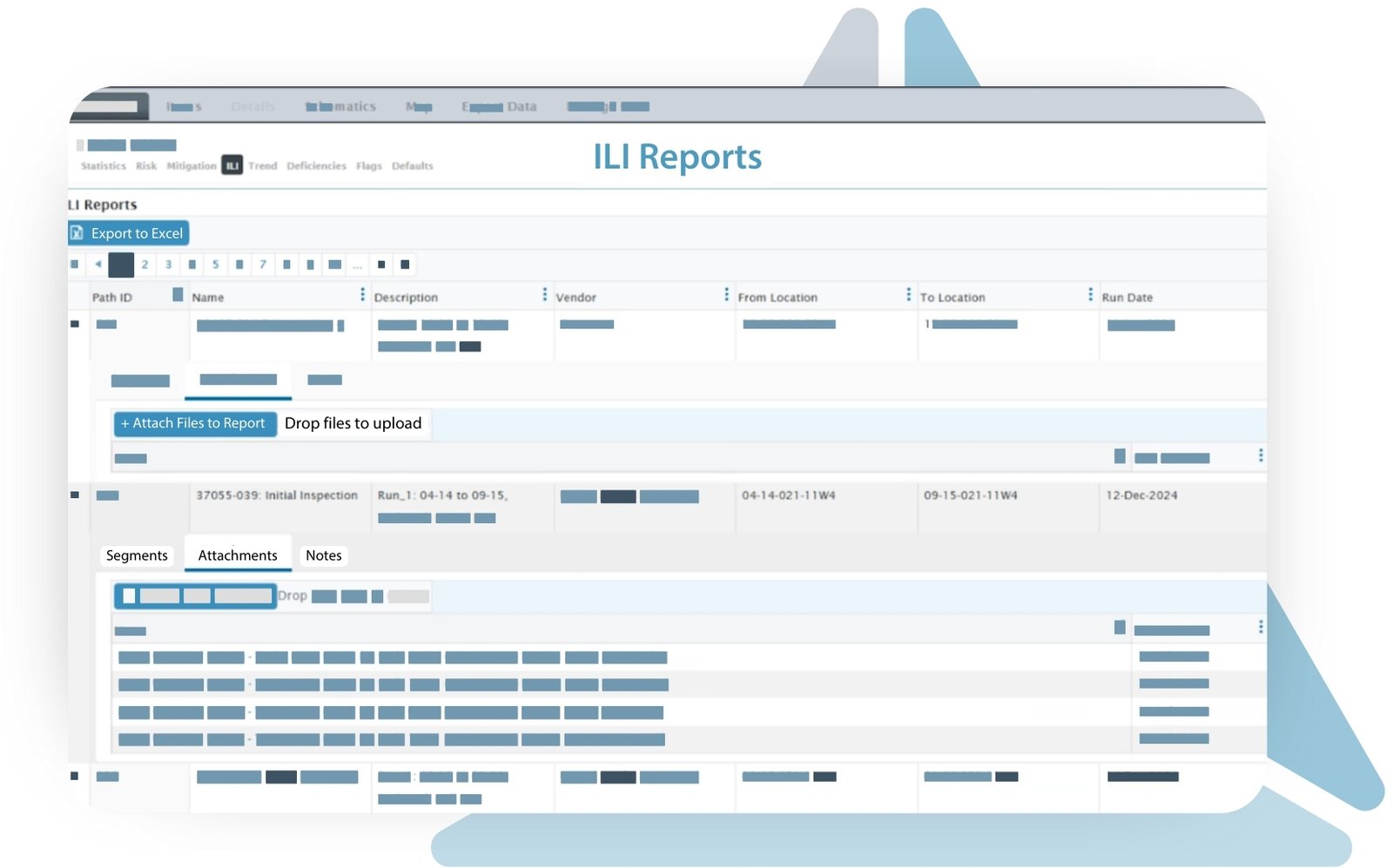The width and height of the screenshot is (1393, 868).
Task: Go to page 2 of the reports
Action: click(x=145, y=265)
